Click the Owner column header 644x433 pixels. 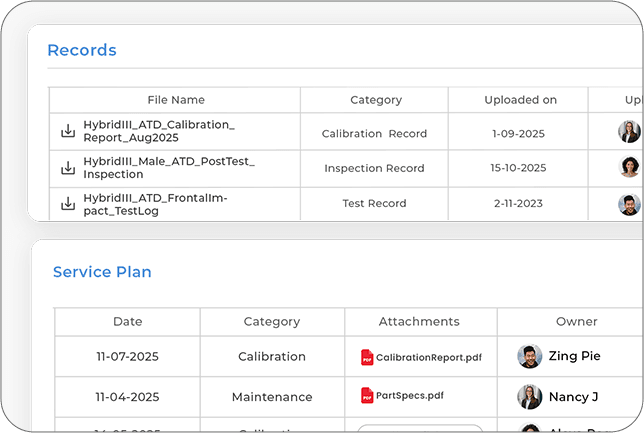point(576,322)
